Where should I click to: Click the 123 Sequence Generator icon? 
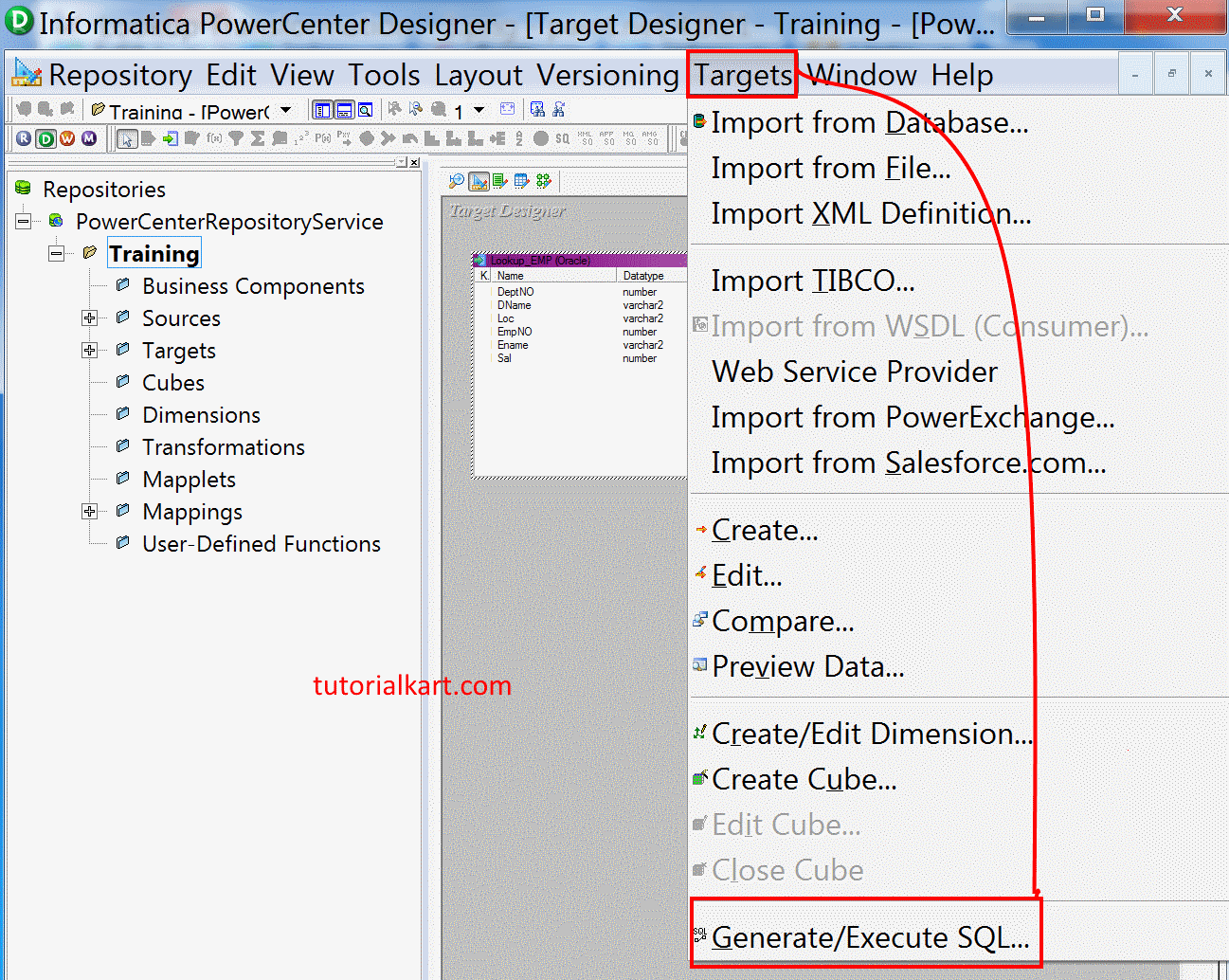coord(302,138)
